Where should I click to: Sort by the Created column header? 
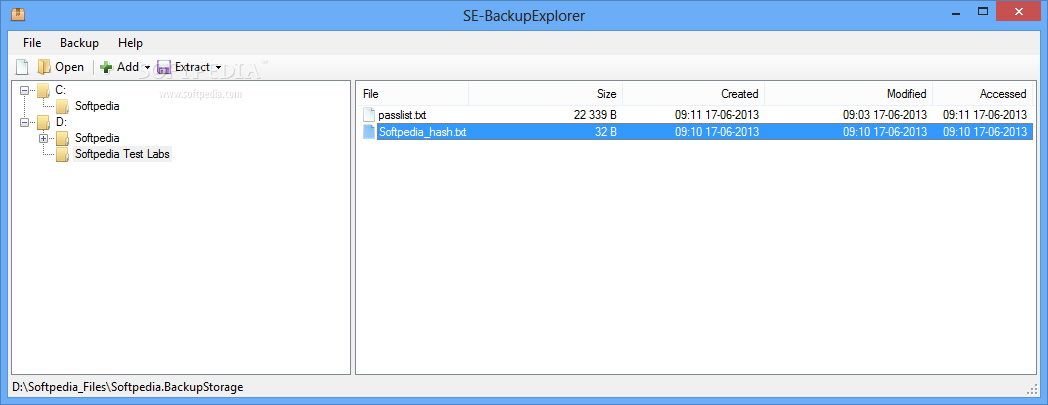(694, 94)
